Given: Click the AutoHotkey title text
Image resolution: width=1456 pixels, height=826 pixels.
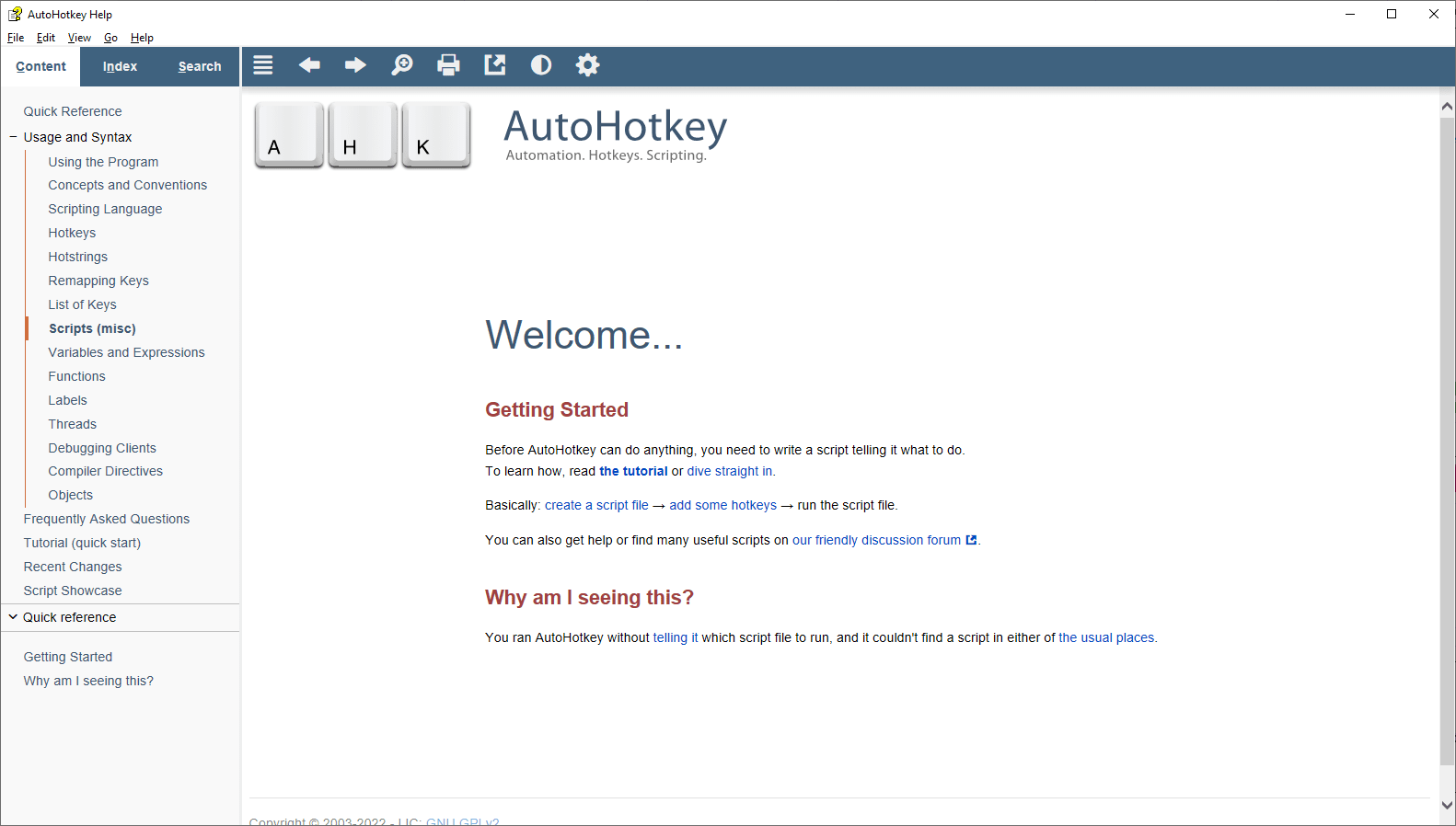Looking at the screenshot, I should click(x=615, y=127).
